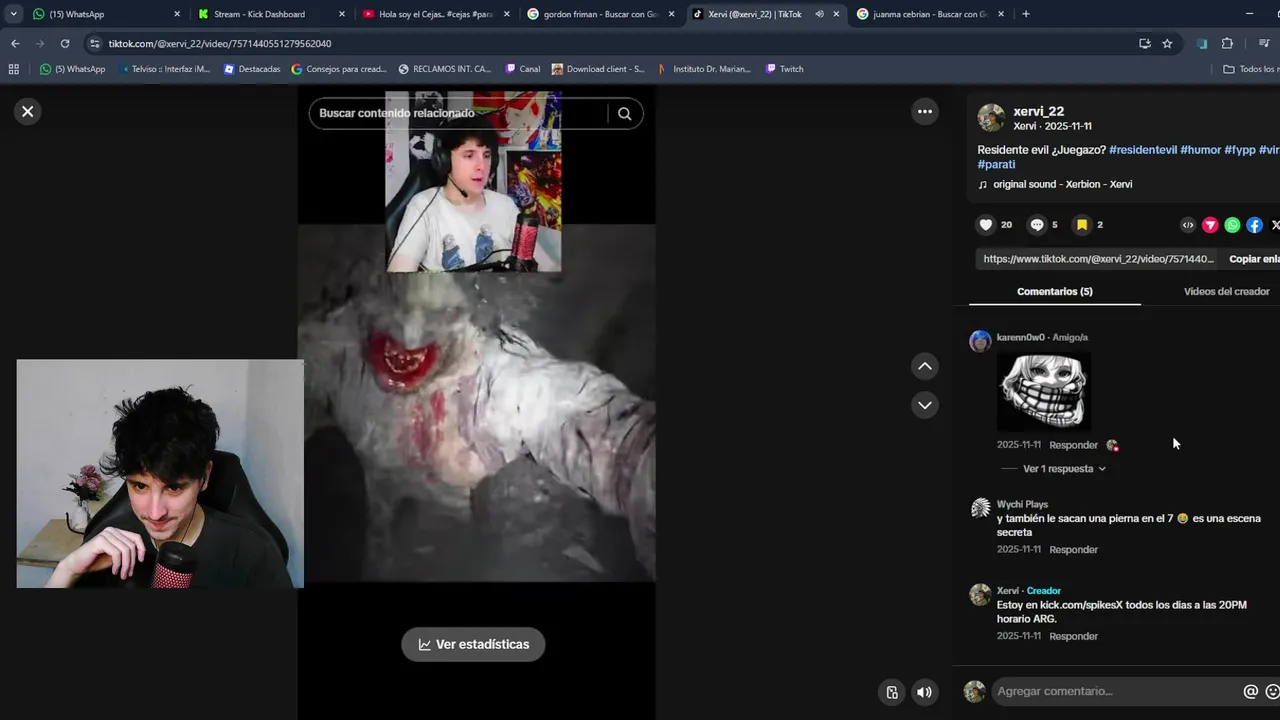The image size is (1280, 720).
Task: Save video with the bookmark icon
Action: coord(1082,225)
